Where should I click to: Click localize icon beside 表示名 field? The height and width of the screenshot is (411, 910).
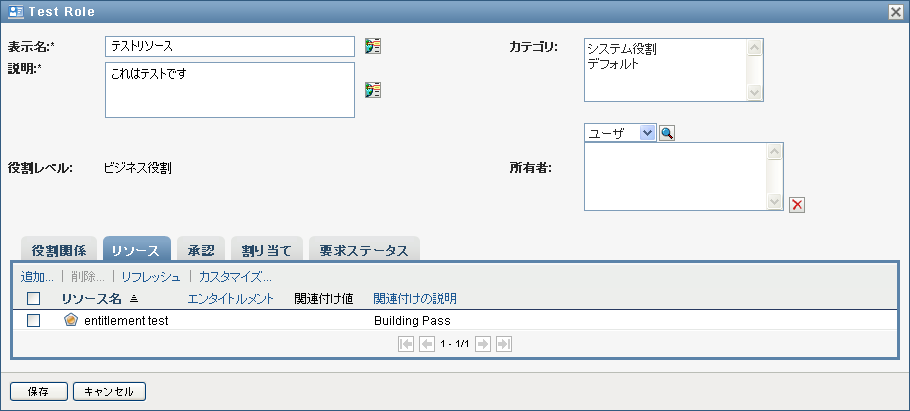[373, 46]
